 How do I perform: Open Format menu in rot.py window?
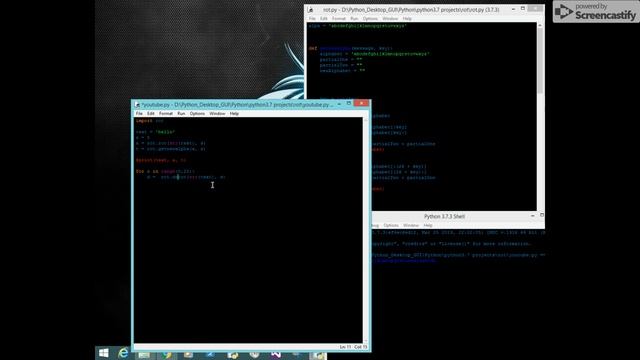coord(339,19)
